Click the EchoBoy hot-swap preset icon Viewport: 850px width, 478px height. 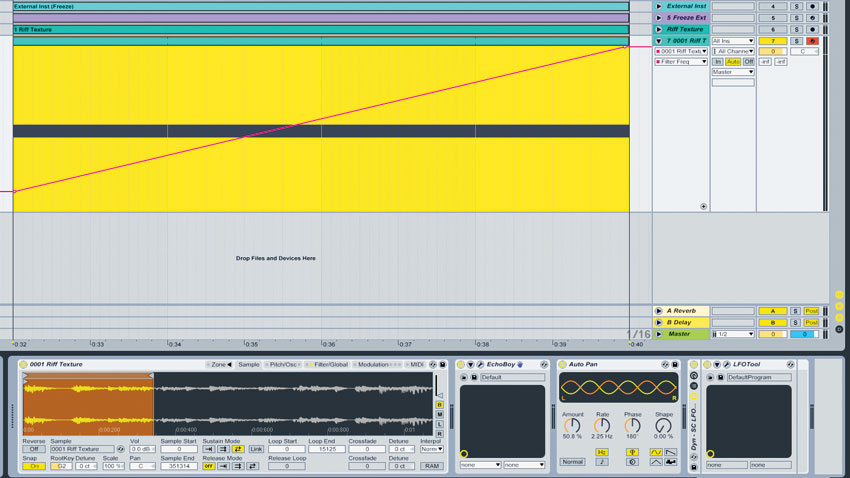(544, 365)
